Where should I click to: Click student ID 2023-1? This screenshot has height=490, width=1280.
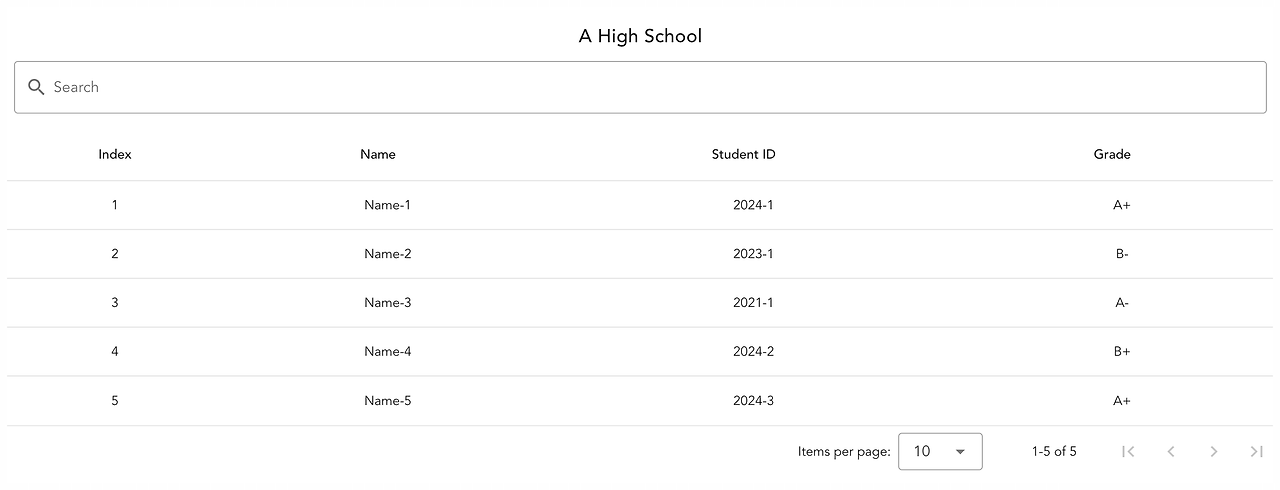tap(753, 254)
